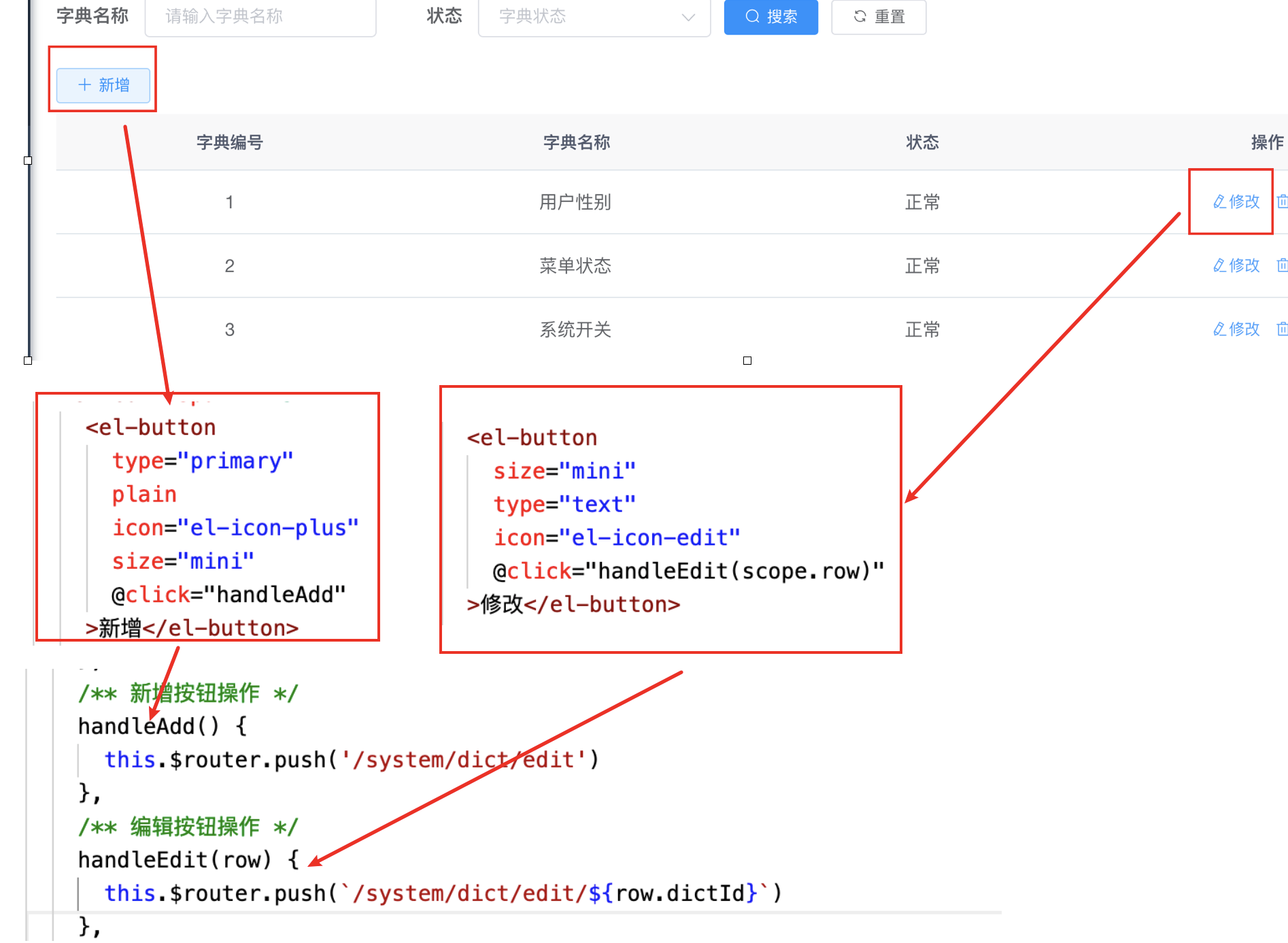
Task: Click the 重置 reset button
Action: [879, 16]
